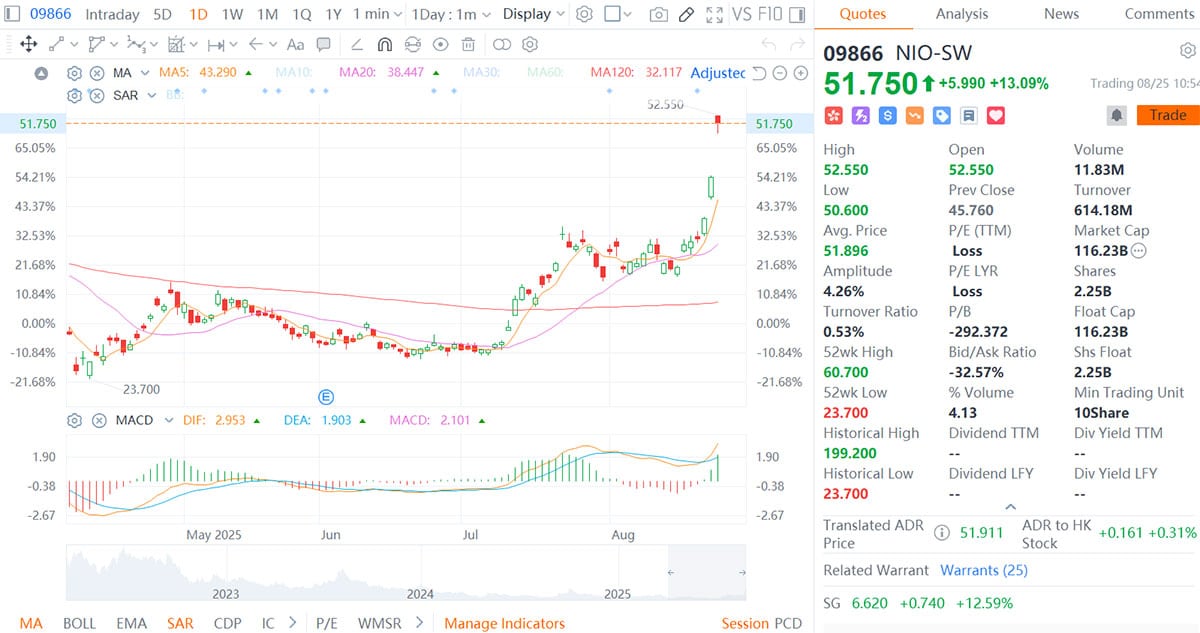Activate the magnet snap tool
Screen dimensions: 1200x633
[x=385, y=44]
